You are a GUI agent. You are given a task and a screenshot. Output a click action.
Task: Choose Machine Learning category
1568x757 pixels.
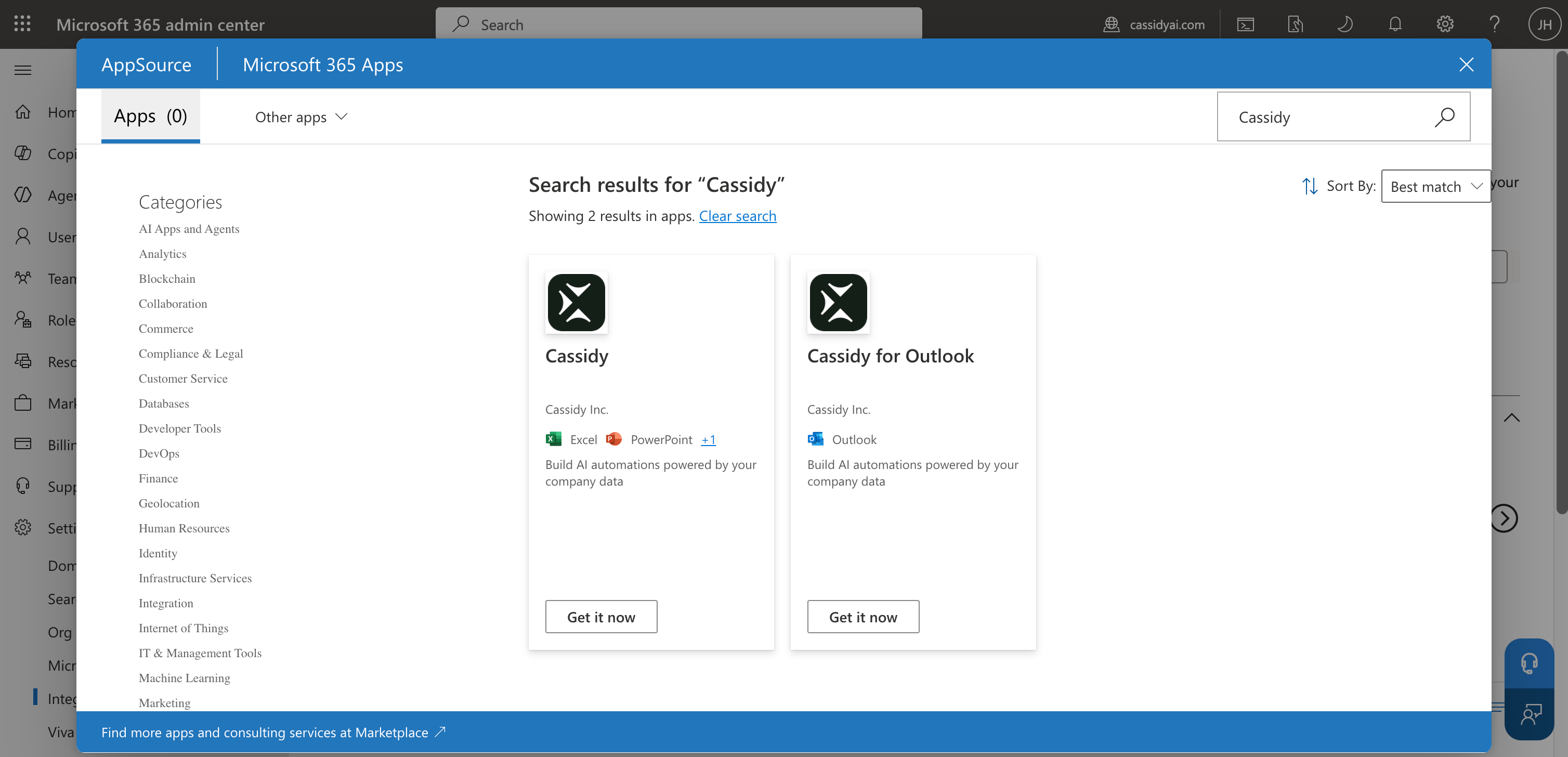tap(185, 678)
